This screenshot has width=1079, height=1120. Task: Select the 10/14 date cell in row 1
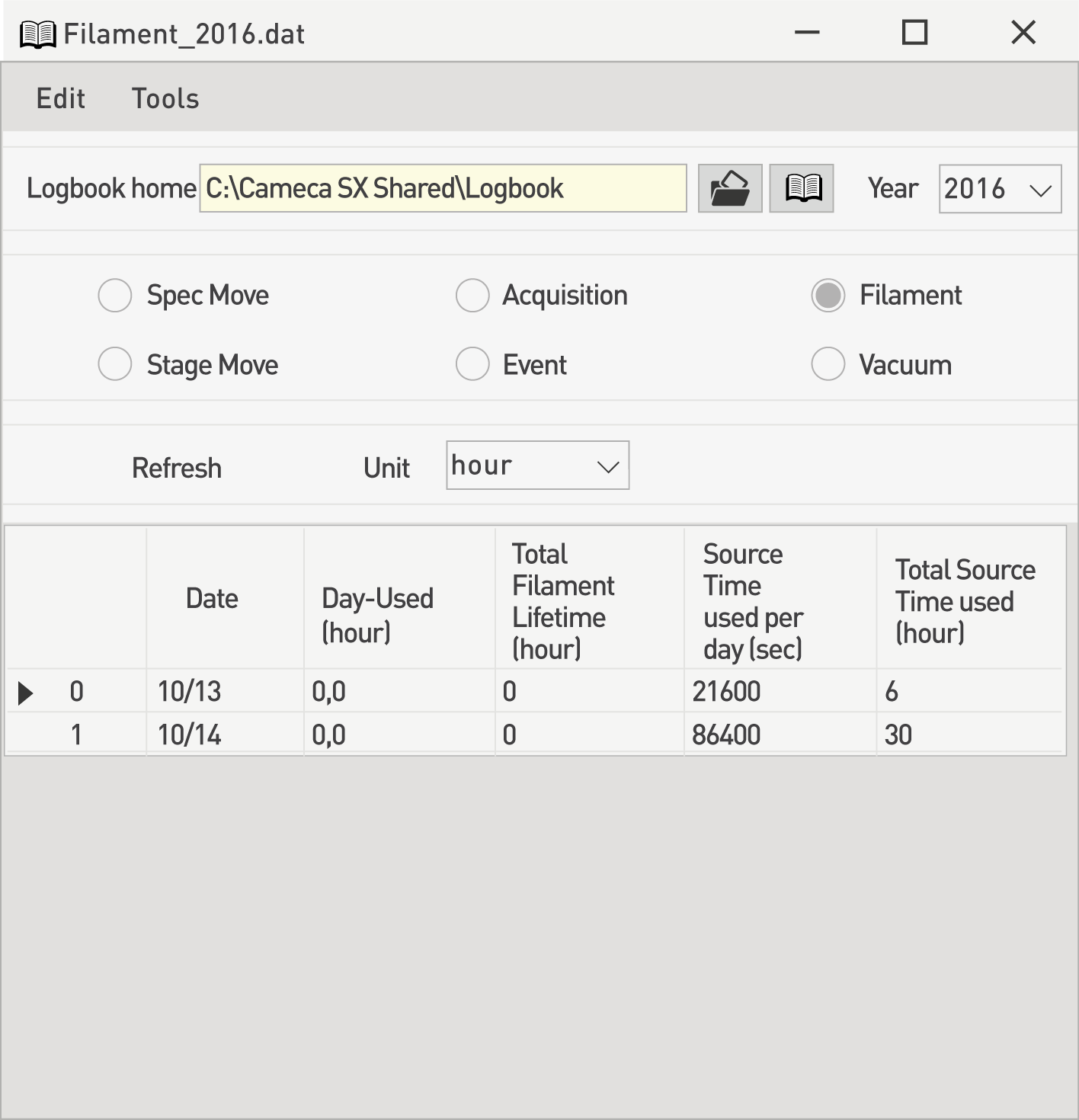(190, 735)
